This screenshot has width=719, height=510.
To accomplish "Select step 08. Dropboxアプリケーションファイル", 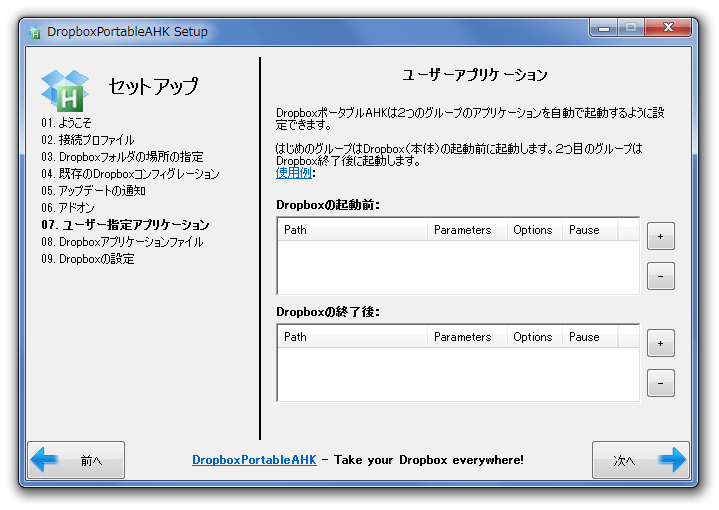I will pyautogui.click(x=122, y=241).
